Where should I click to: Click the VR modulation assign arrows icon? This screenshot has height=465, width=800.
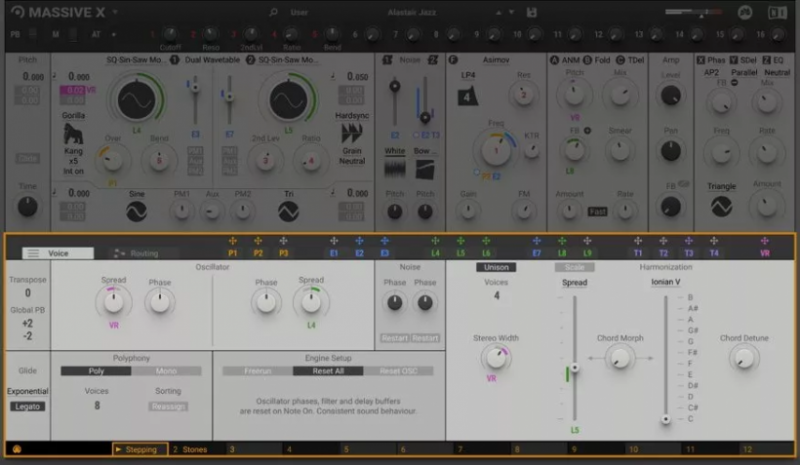(x=764, y=241)
